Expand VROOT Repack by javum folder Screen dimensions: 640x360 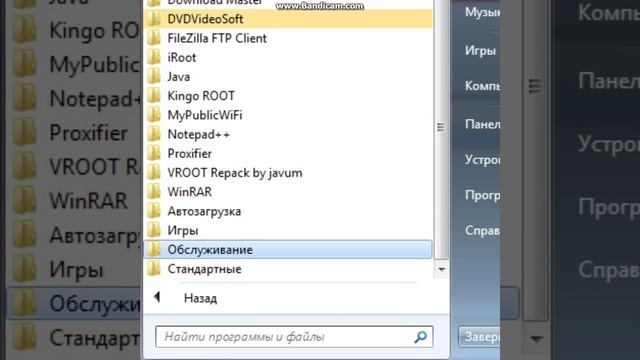[x=288, y=173]
